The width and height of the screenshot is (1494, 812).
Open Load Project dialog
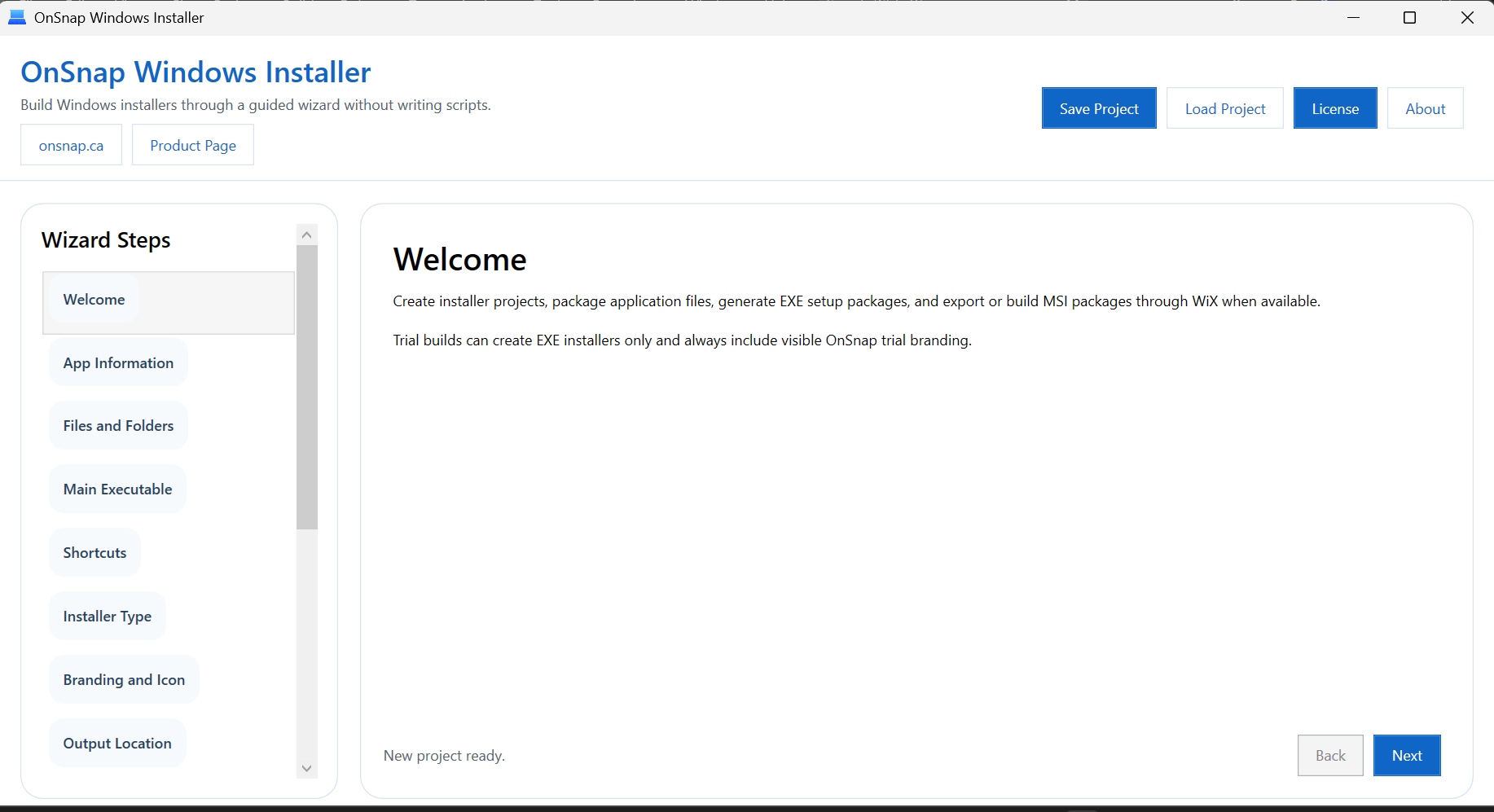click(1225, 108)
